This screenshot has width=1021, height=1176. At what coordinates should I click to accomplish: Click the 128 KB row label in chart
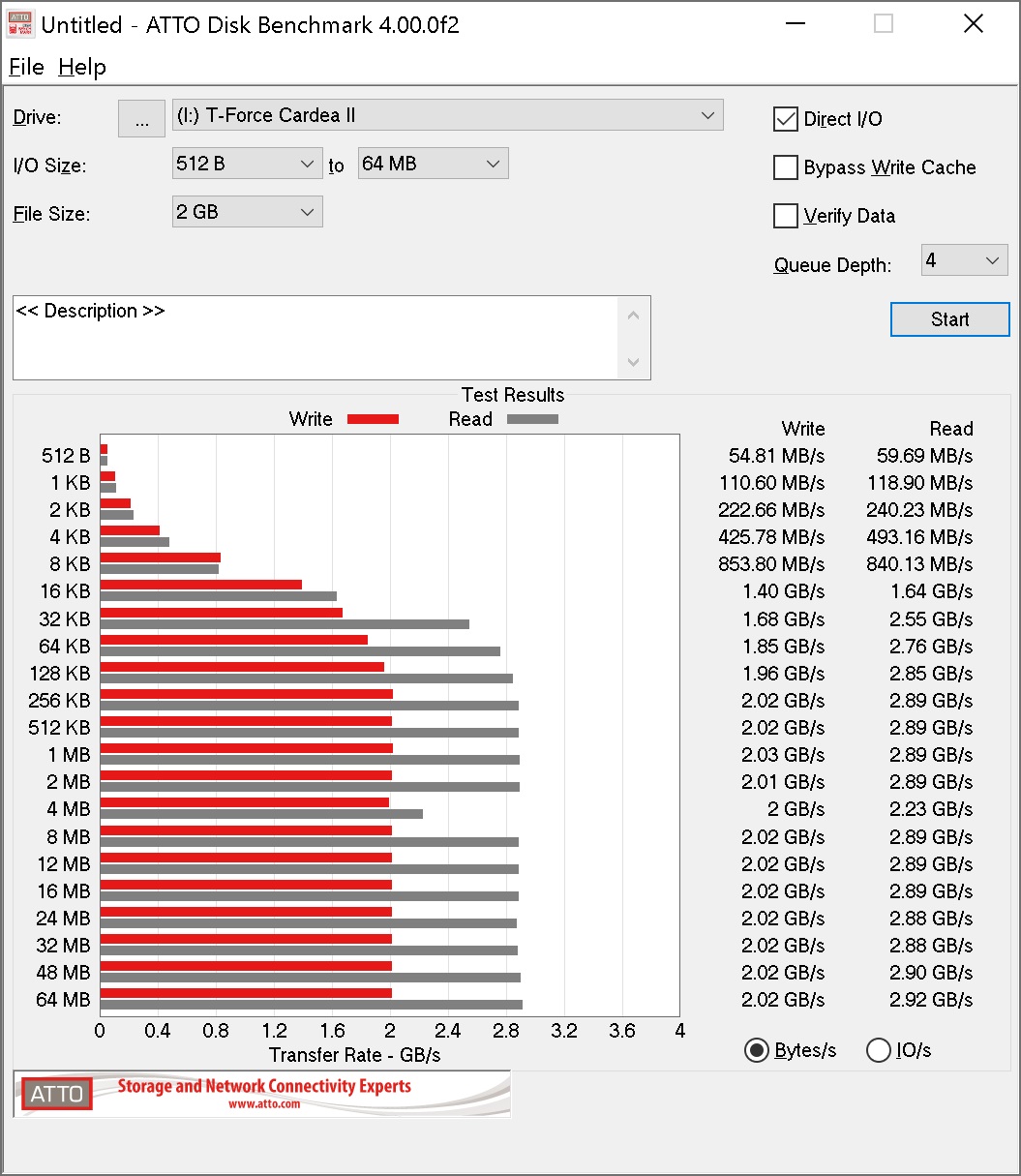point(59,674)
